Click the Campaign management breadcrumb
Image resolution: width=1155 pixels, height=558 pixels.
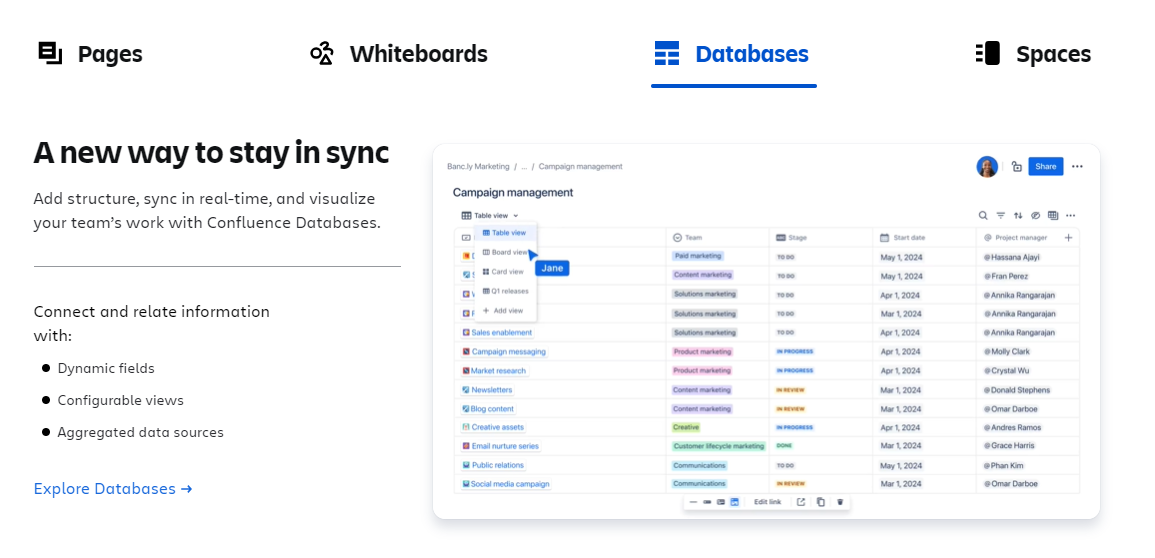point(580,166)
